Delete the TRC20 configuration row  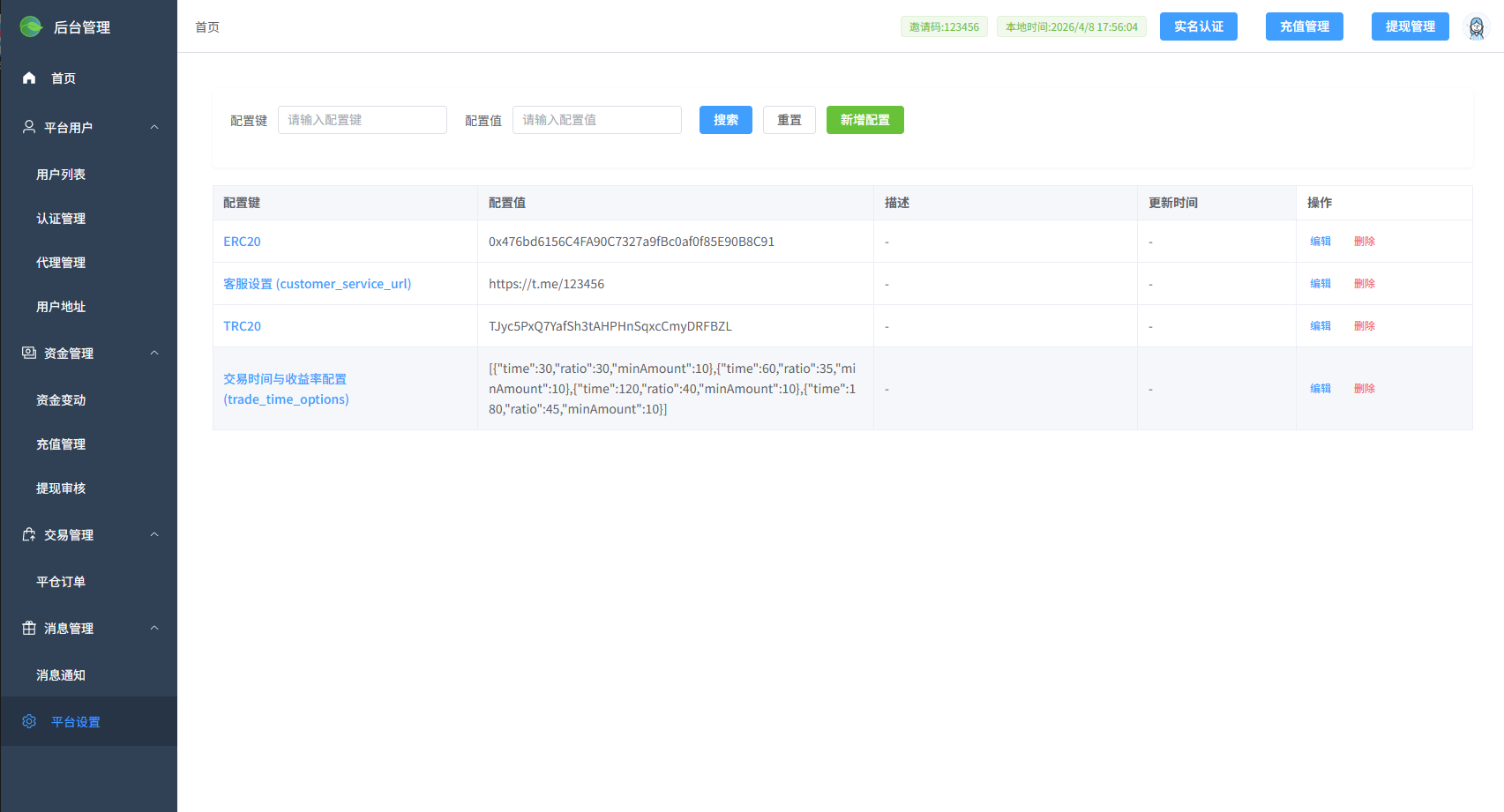click(x=1364, y=326)
